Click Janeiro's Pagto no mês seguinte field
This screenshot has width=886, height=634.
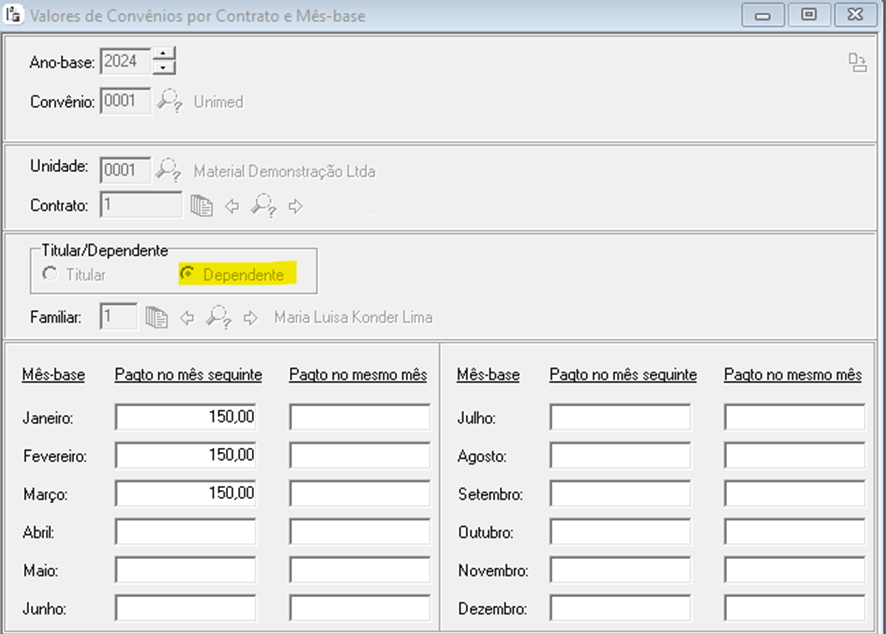pos(186,417)
